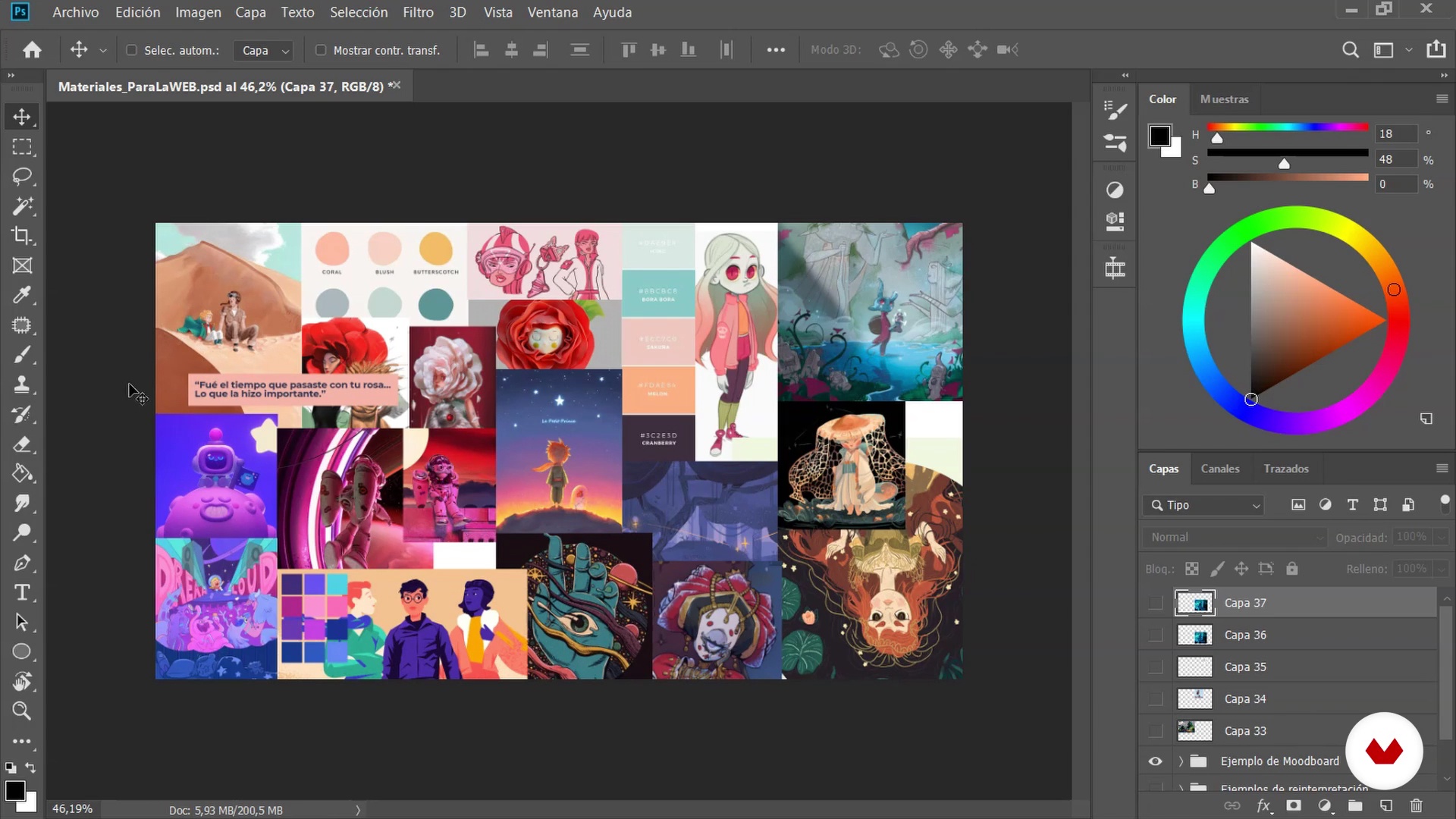Open the Archivo menu

(x=75, y=12)
